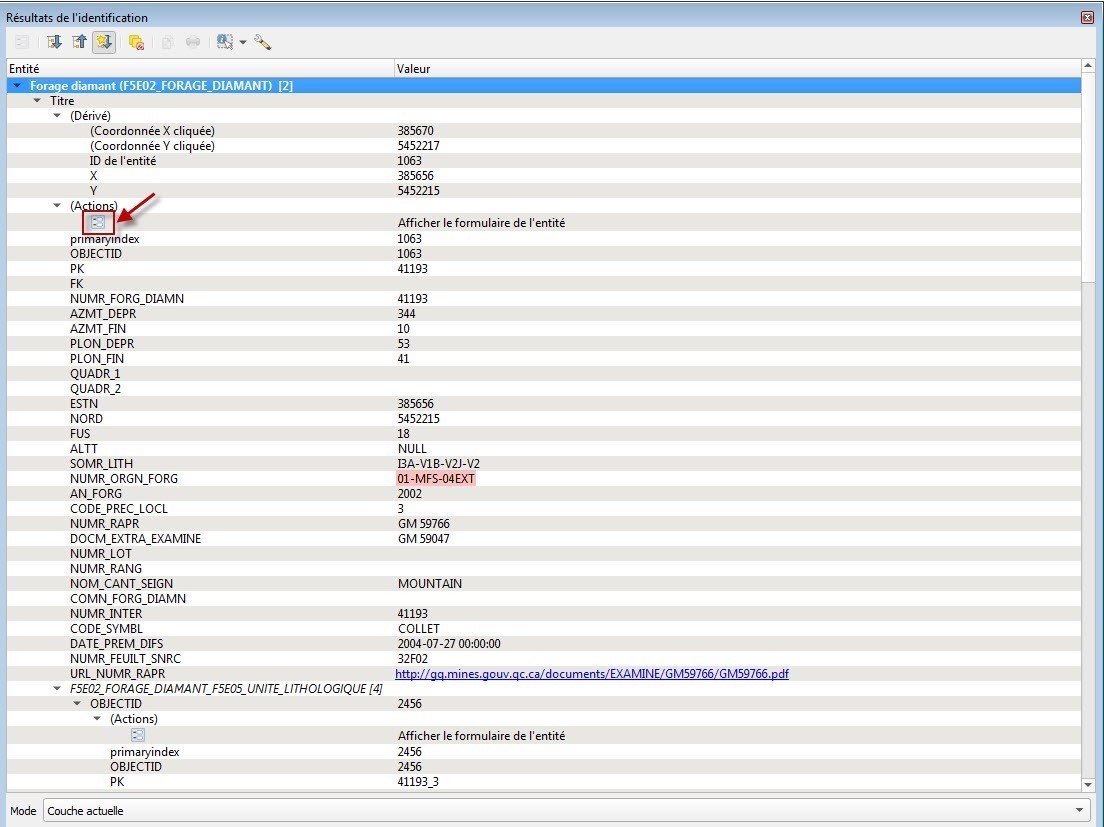This screenshot has width=1104, height=827.
Task: Click the value GM 59047
Action: click(x=423, y=538)
